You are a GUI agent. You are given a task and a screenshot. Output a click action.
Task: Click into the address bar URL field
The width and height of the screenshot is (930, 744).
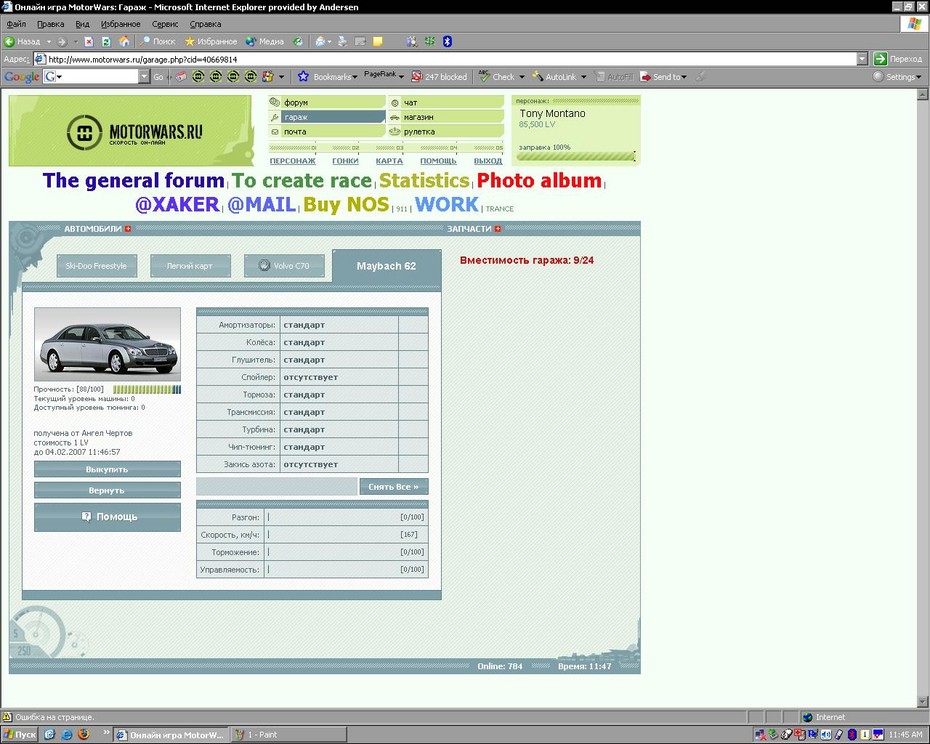tap(445, 59)
